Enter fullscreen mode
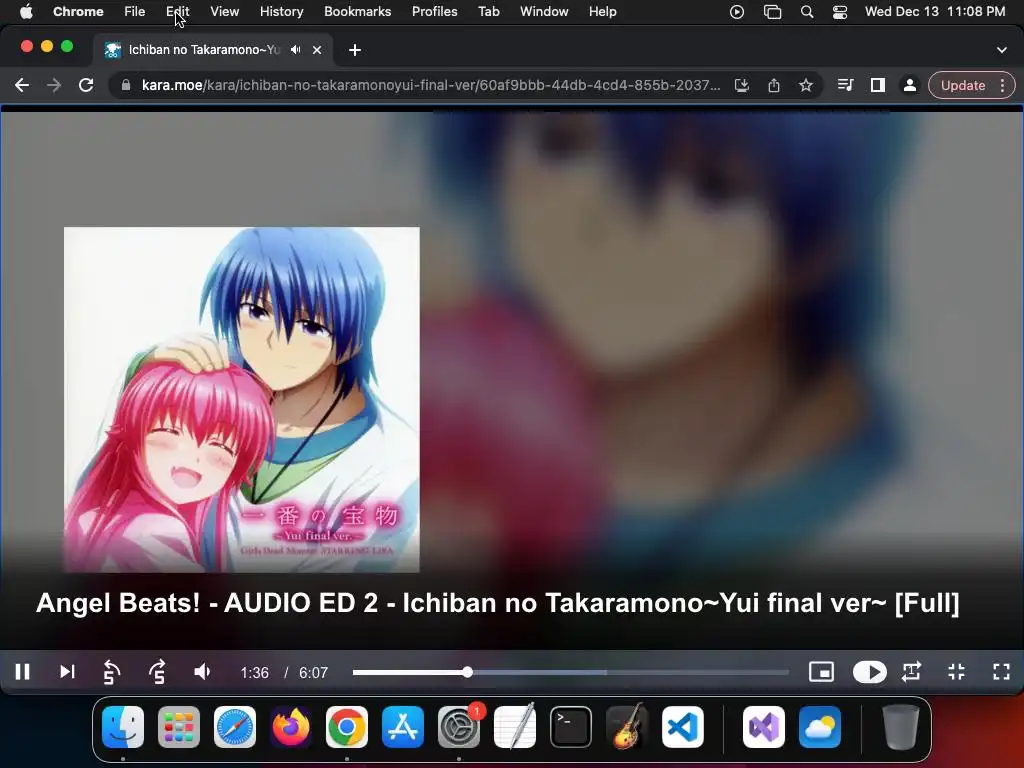The height and width of the screenshot is (768, 1024). [x=1001, y=672]
